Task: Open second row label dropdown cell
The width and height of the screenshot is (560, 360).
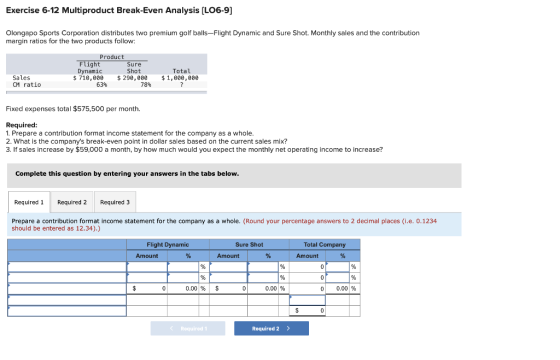Action: click(67, 278)
